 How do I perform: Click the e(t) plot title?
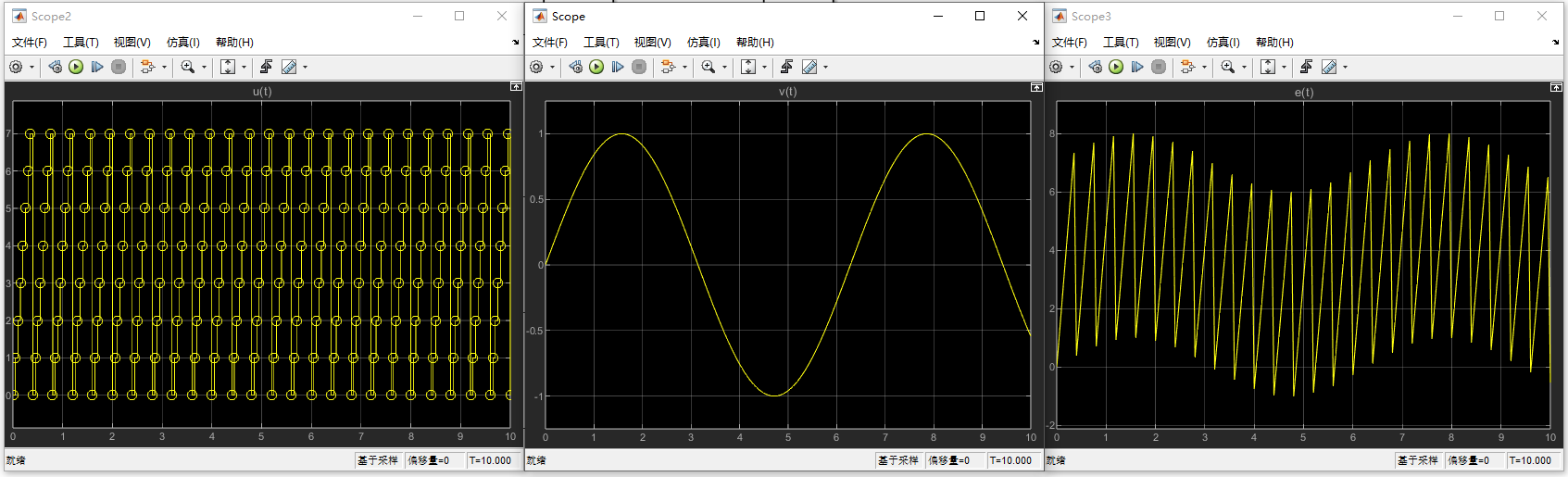tap(1304, 92)
